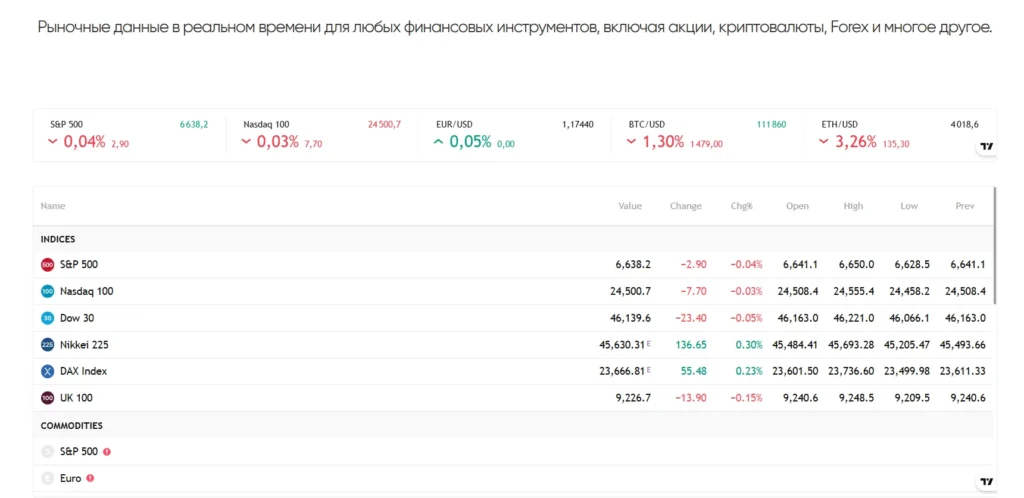
Task: Click the UK 100 change percent −0.15%
Action: pyautogui.click(x=746, y=398)
